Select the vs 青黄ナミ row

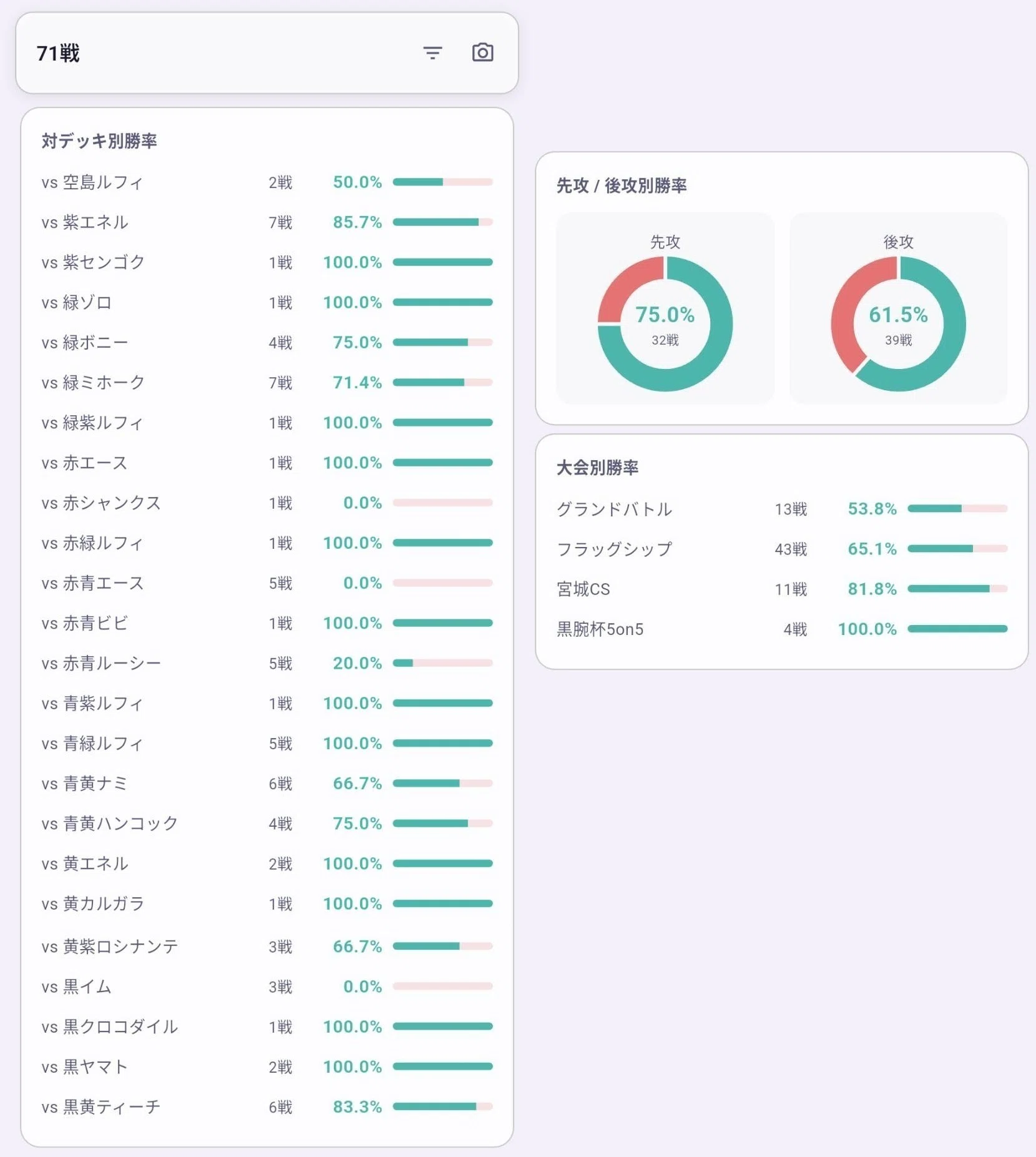point(267,784)
